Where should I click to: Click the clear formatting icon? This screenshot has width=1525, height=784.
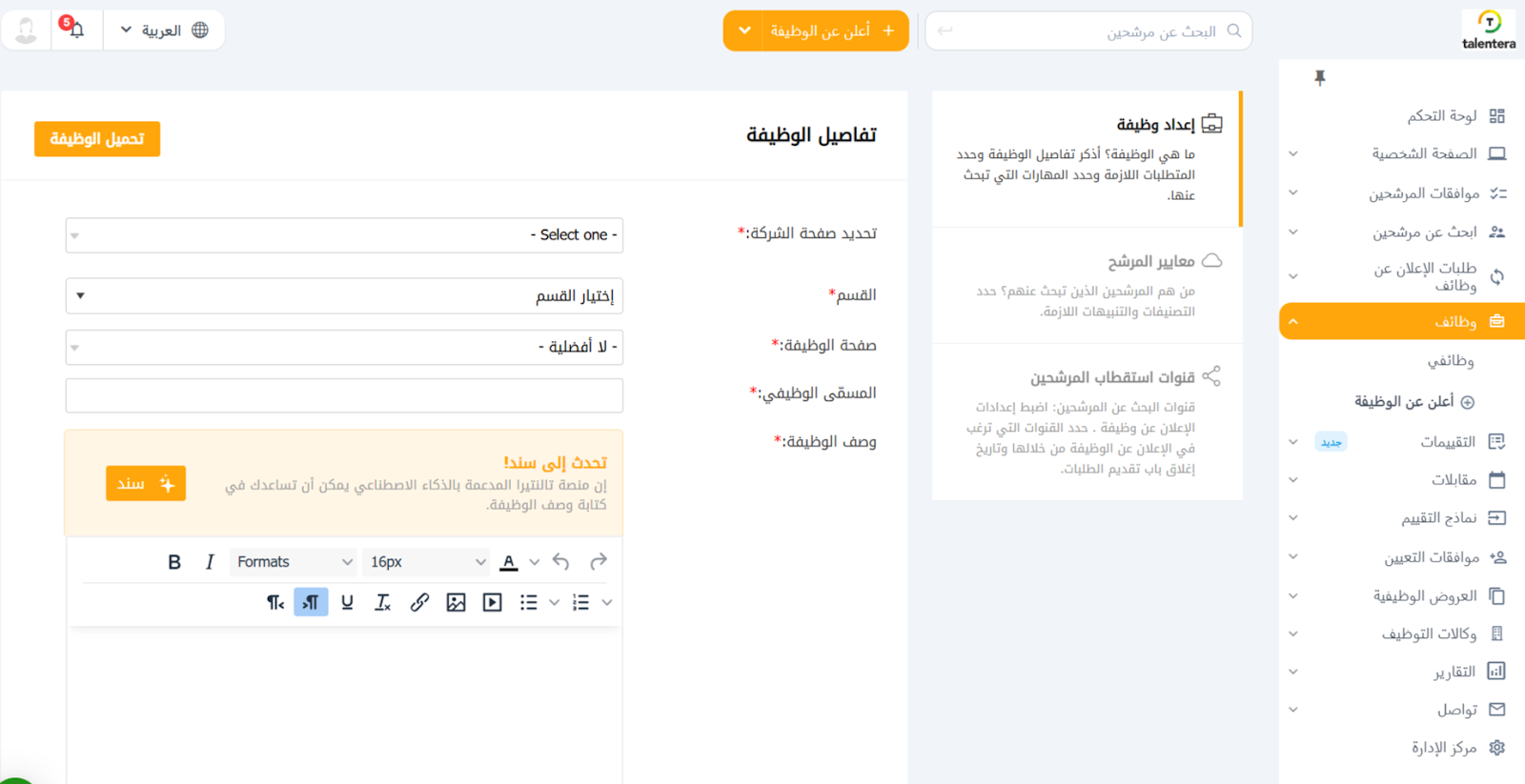pyautogui.click(x=383, y=602)
